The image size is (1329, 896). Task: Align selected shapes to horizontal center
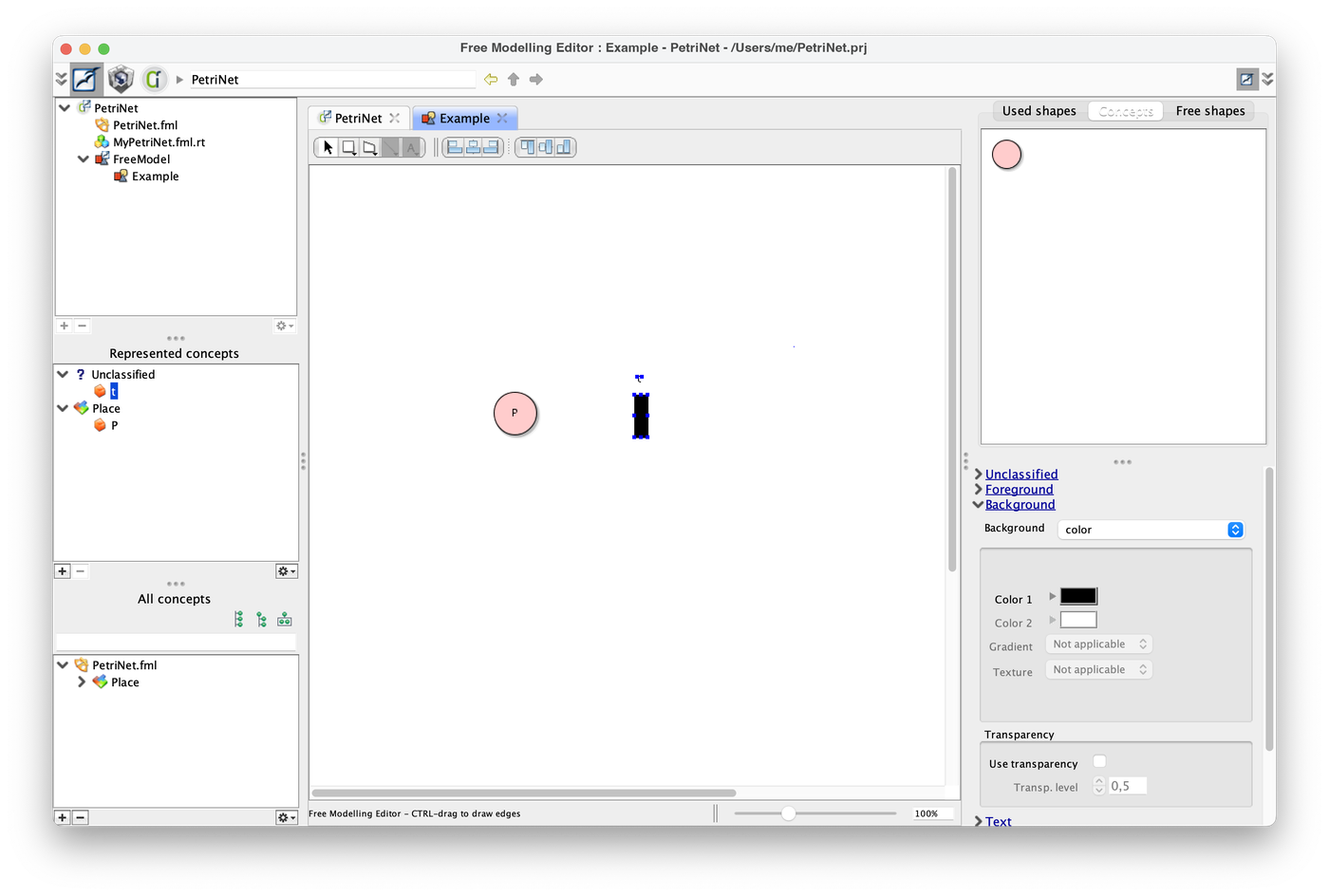click(473, 147)
